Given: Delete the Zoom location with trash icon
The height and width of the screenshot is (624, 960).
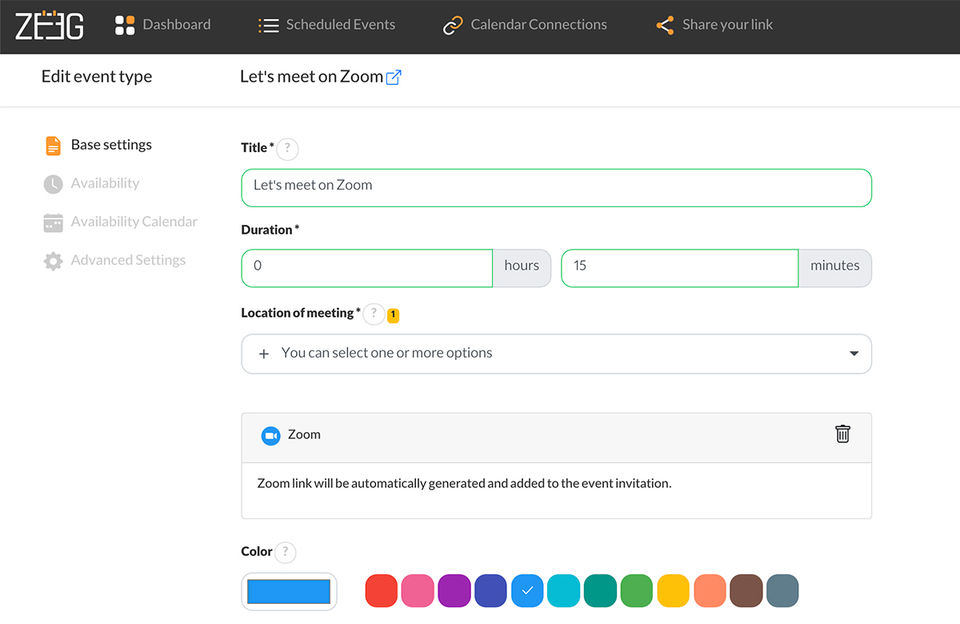Looking at the screenshot, I should point(843,434).
